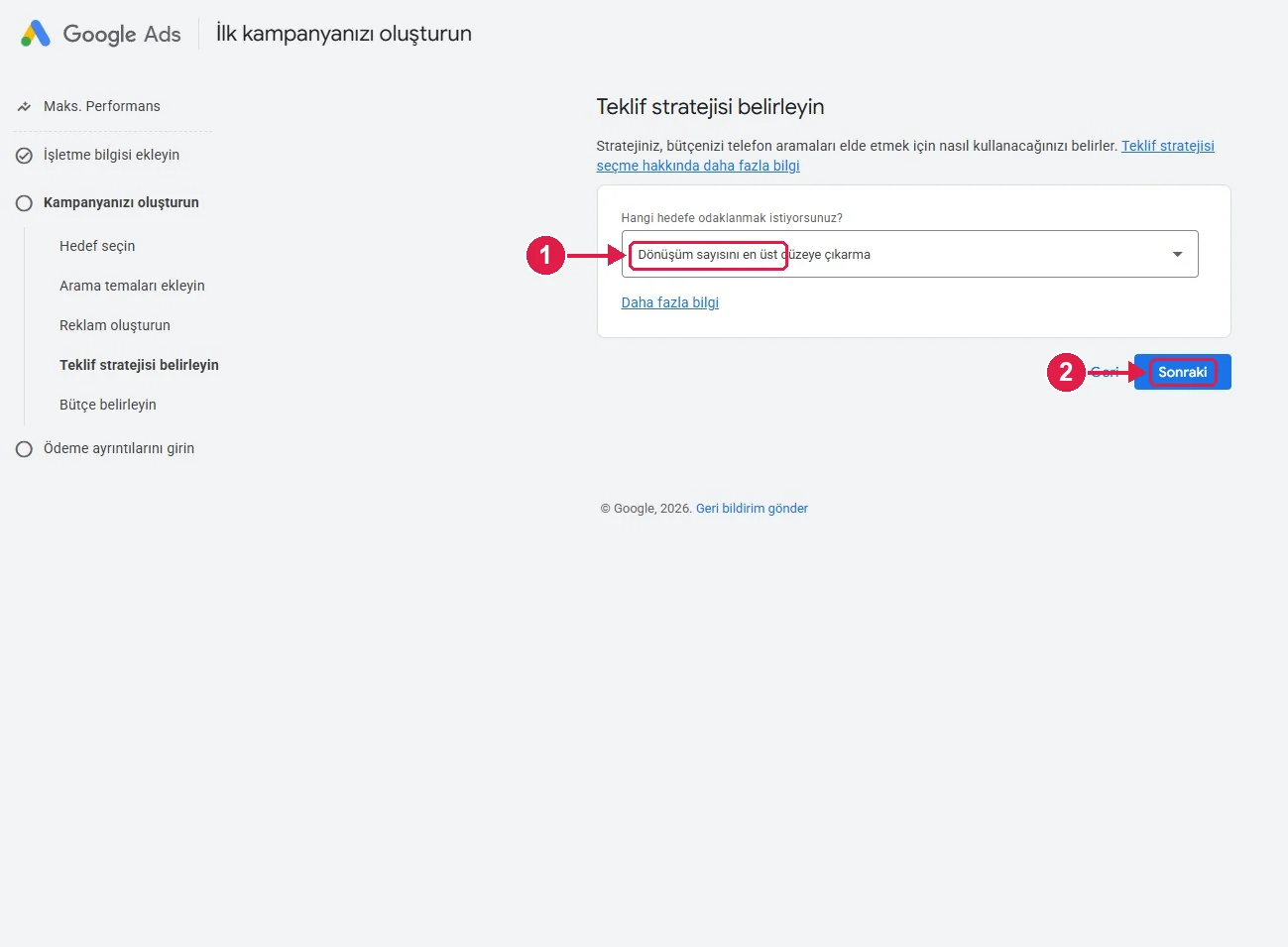Image resolution: width=1288 pixels, height=947 pixels.
Task: Click the Teklif stratejisi belirleyin page heading
Action: (x=710, y=107)
